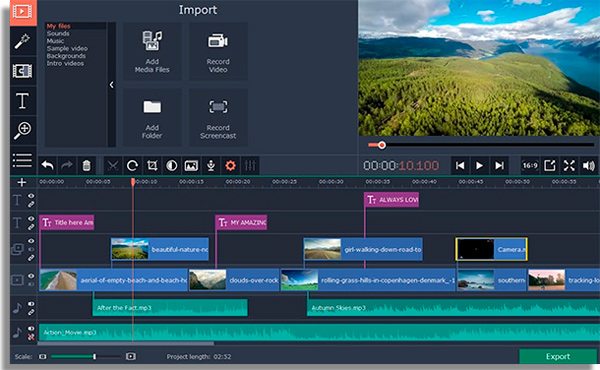The height and width of the screenshot is (370, 600).
Task: Select the Crop tool
Action: point(152,166)
